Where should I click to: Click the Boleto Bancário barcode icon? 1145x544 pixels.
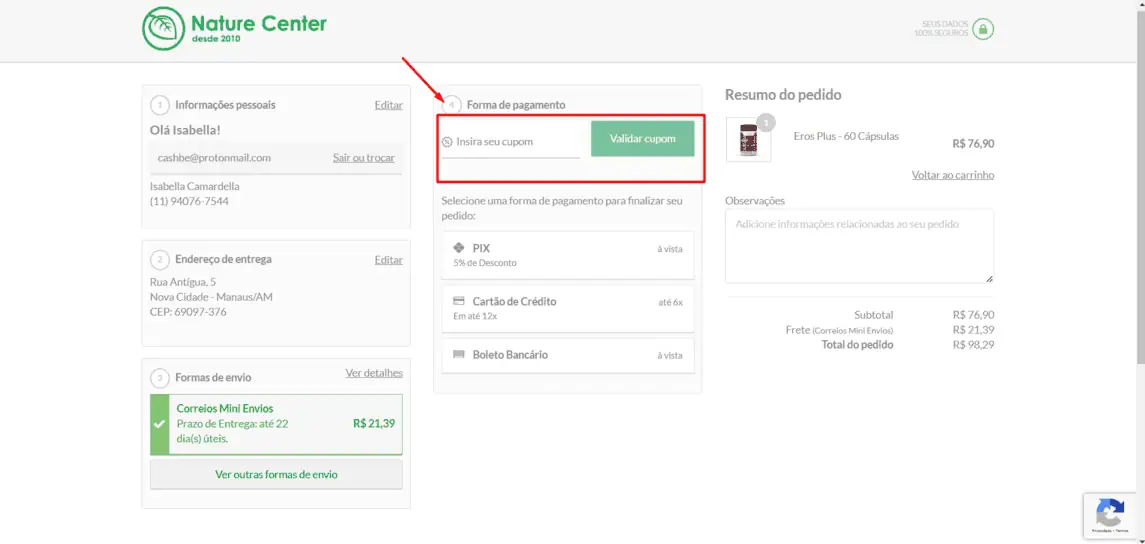[459, 355]
